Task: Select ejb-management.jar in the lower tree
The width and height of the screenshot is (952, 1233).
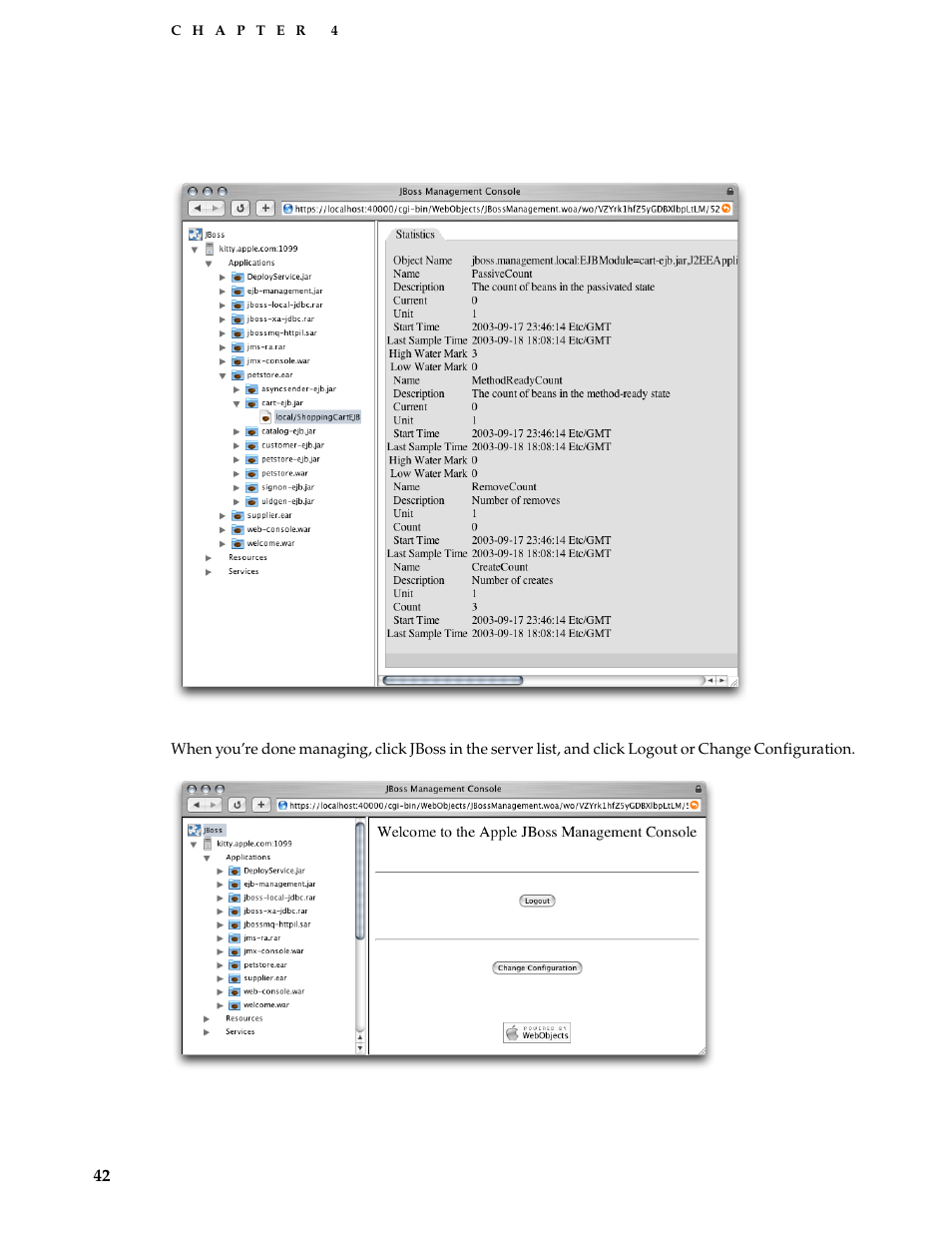Action: pos(279,884)
